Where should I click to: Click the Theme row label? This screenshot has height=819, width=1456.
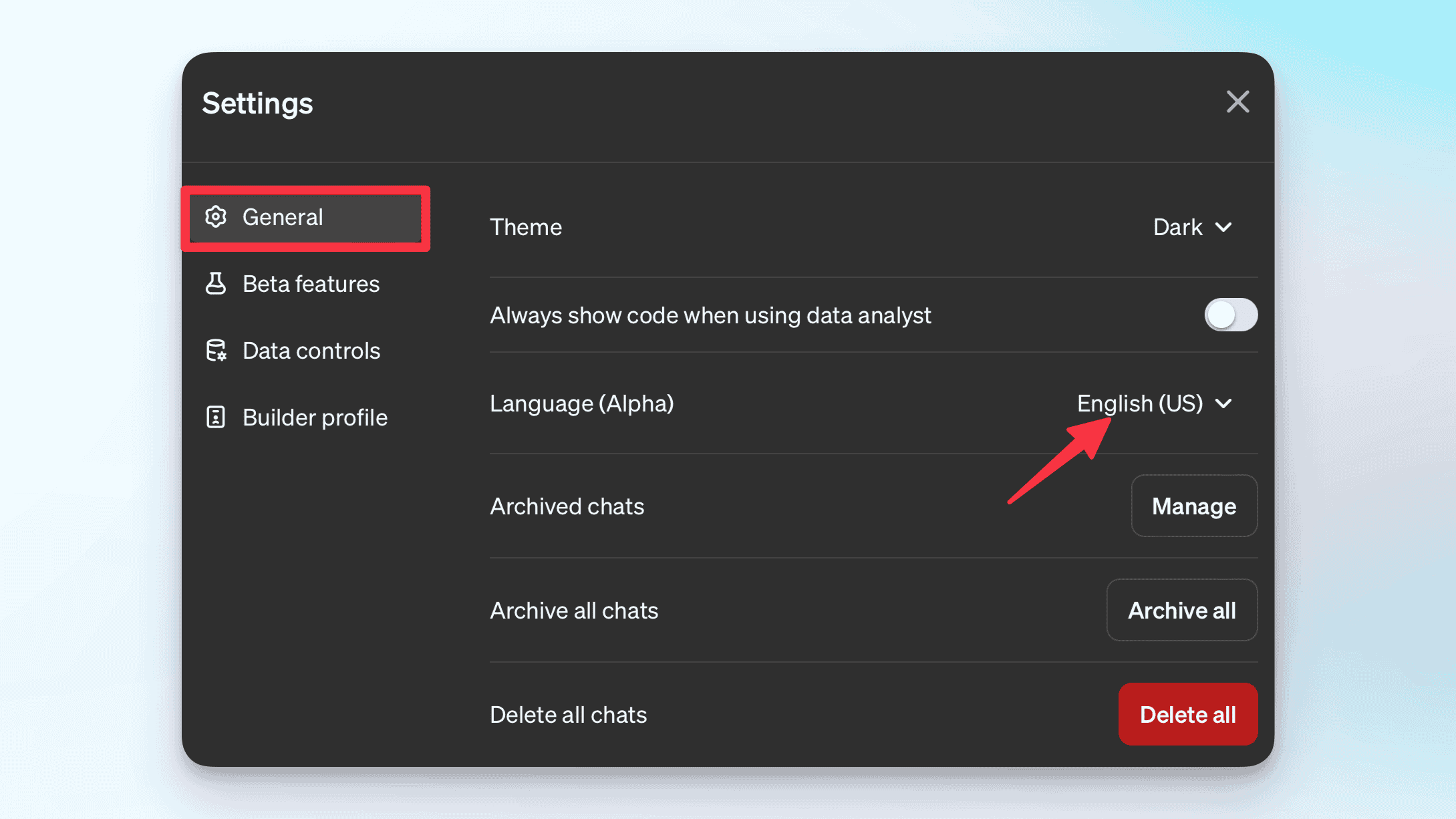pyautogui.click(x=526, y=228)
